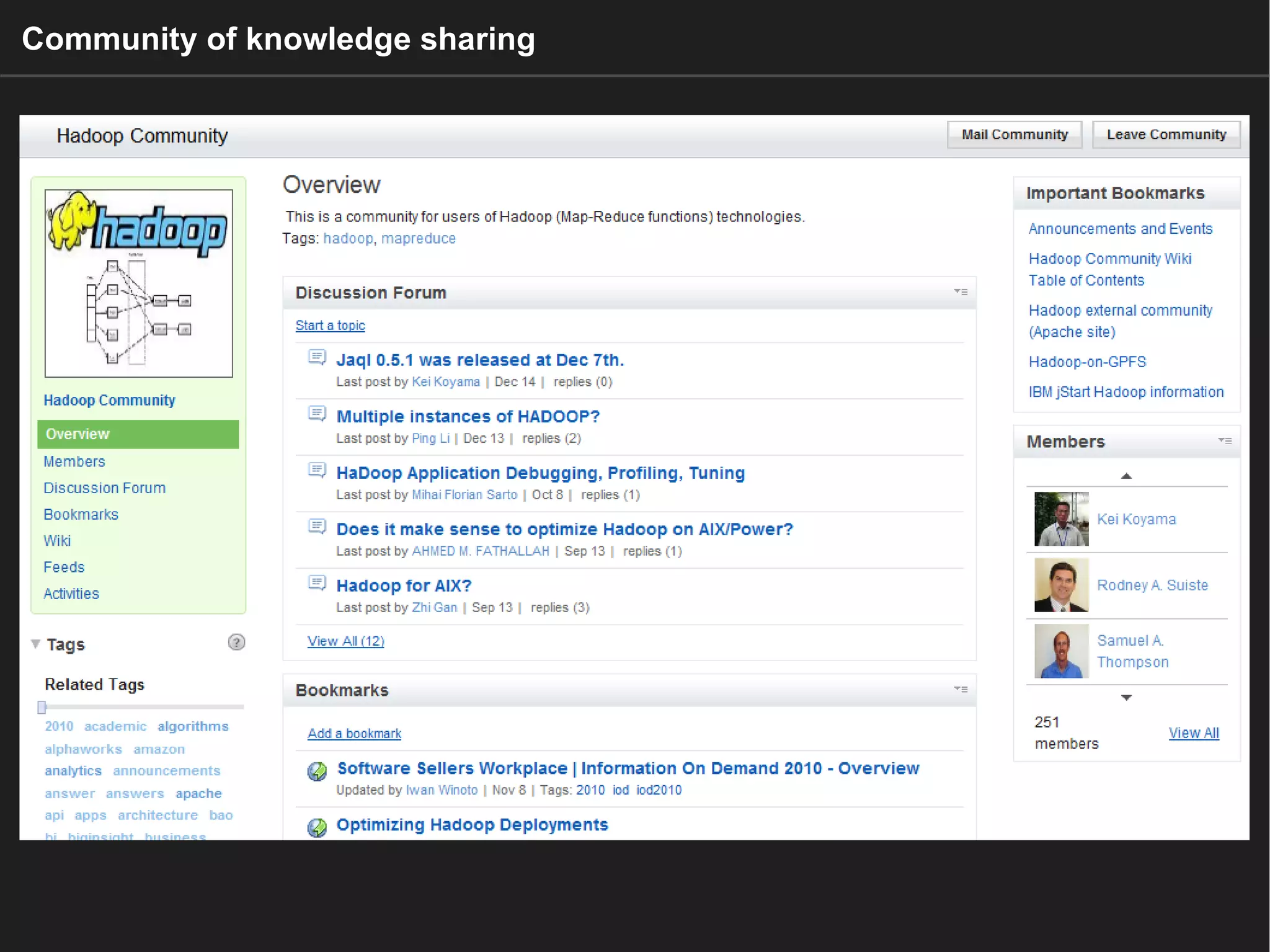Open Rodney A. Suiste's member photo
Image resolution: width=1270 pixels, height=952 pixels.
1061,585
